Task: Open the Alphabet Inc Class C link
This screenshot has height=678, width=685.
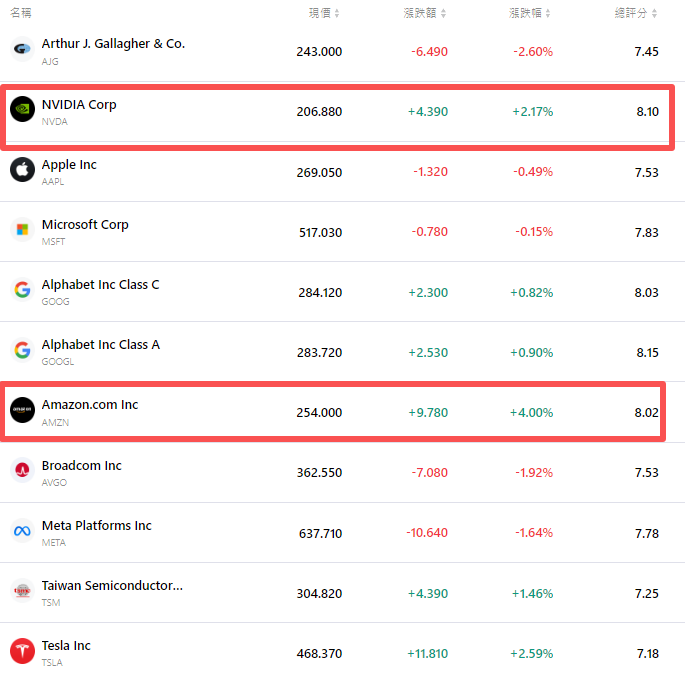Action: [100, 285]
